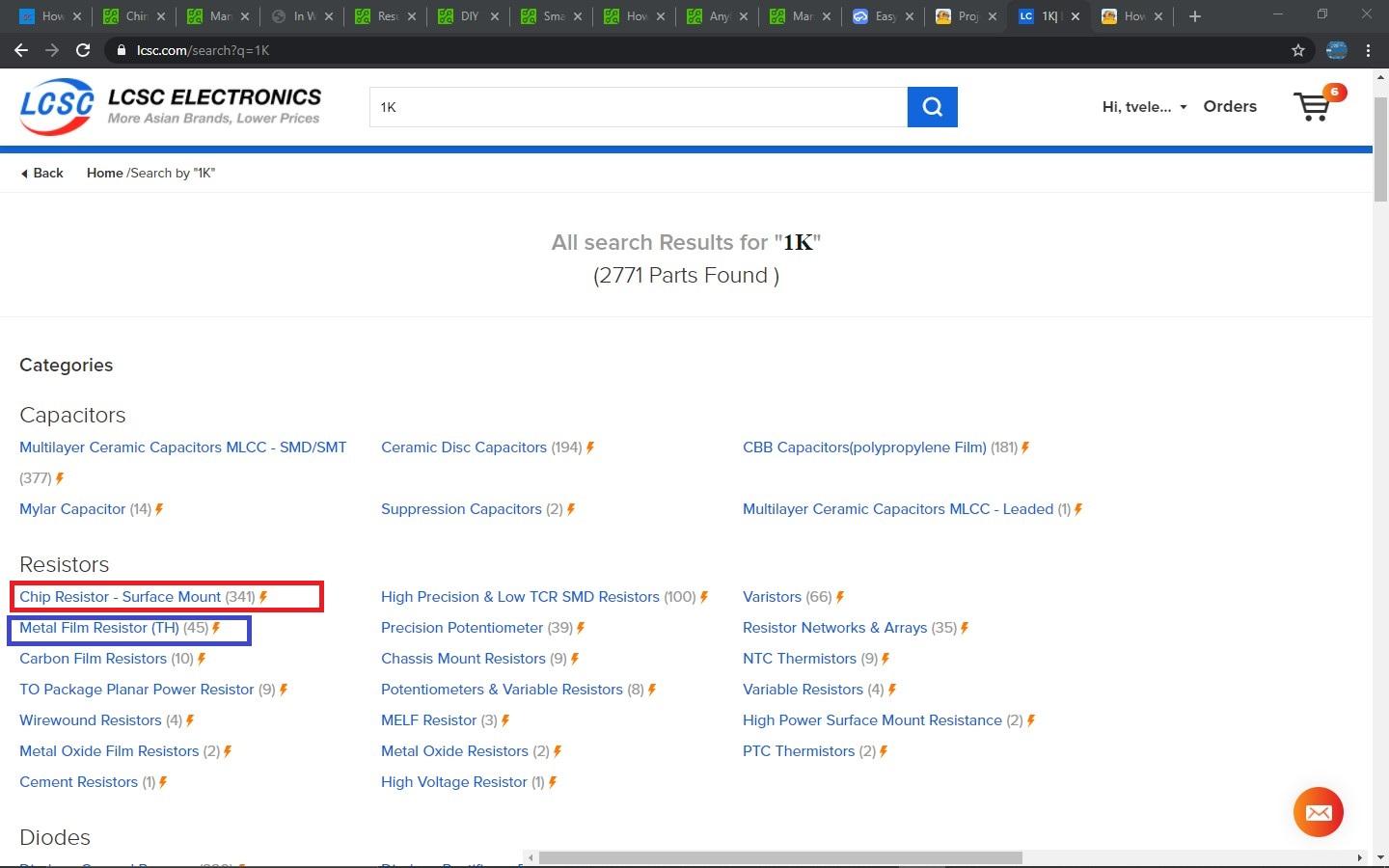The width and height of the screenshot is (1389, 868).
Task: Click lightning icon beside Varistors
Action: (x=840, y=597)
